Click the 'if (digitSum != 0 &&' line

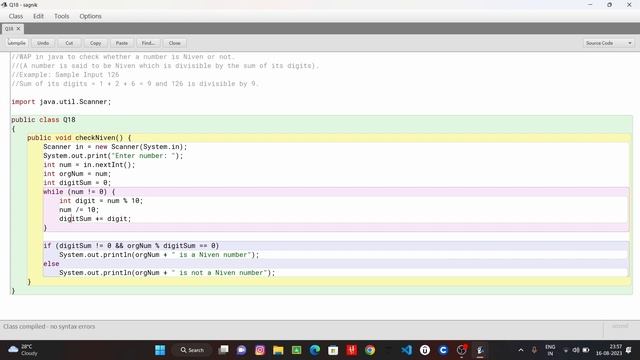(131, 245)
